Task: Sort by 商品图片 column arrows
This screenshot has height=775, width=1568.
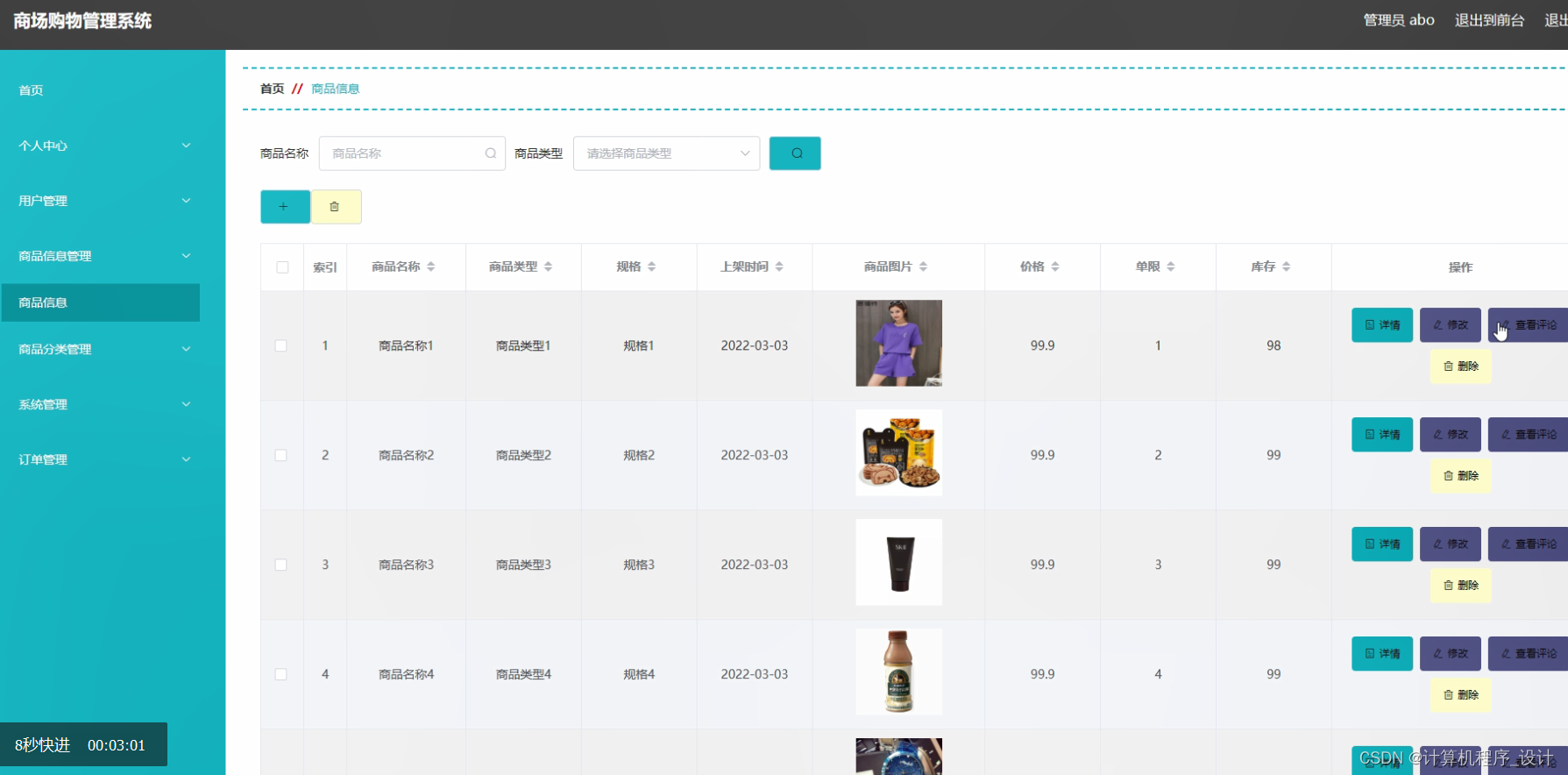Action: tap(923, 267)
